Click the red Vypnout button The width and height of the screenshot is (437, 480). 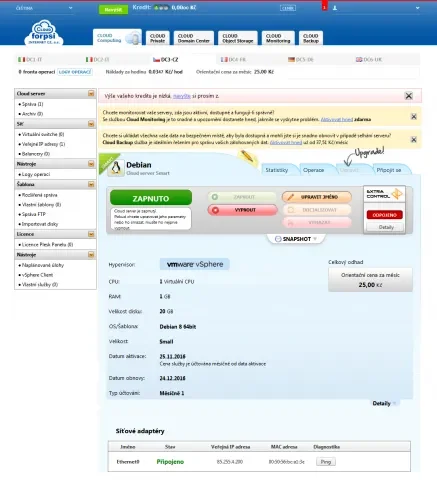242,210
